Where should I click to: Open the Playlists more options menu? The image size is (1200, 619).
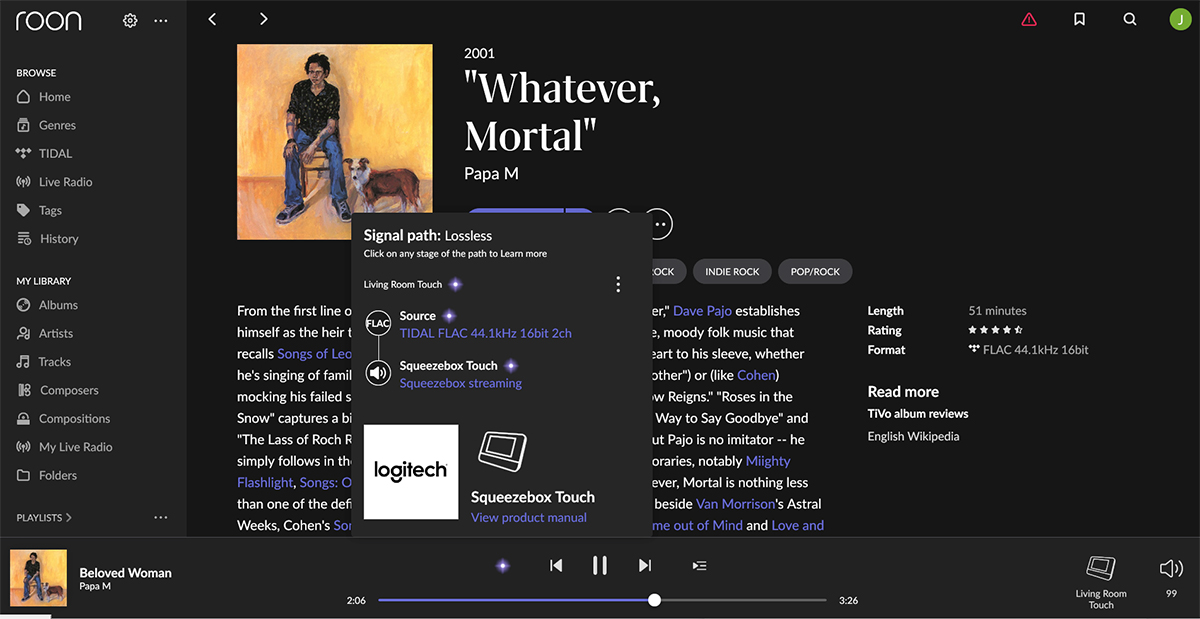pyautogui.click(x=161, y=518)
